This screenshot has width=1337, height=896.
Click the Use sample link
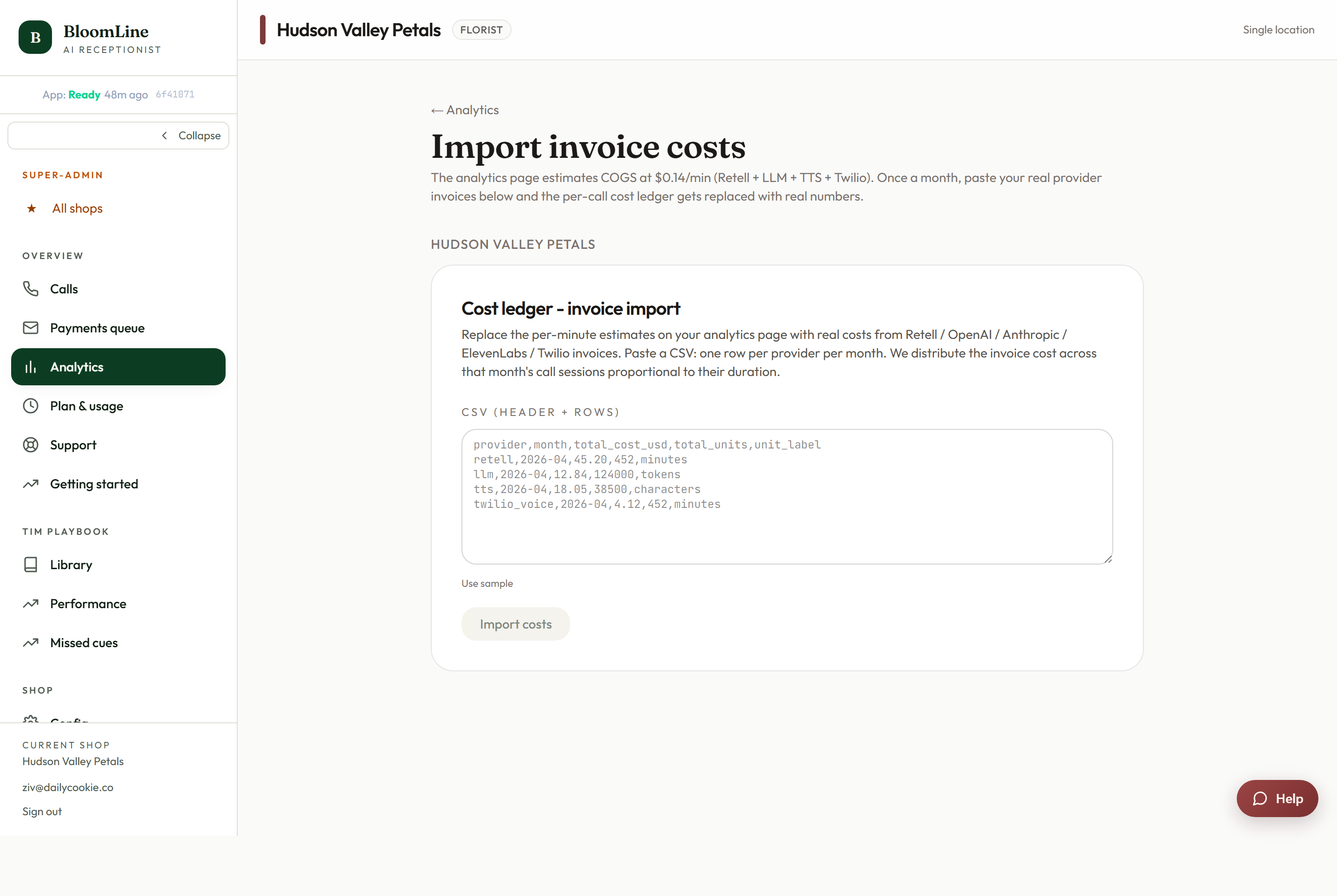[x=487, y=584]
